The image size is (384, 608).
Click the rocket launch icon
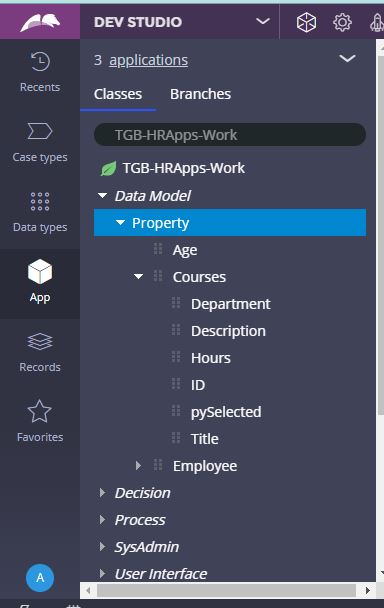coord(376,22)
